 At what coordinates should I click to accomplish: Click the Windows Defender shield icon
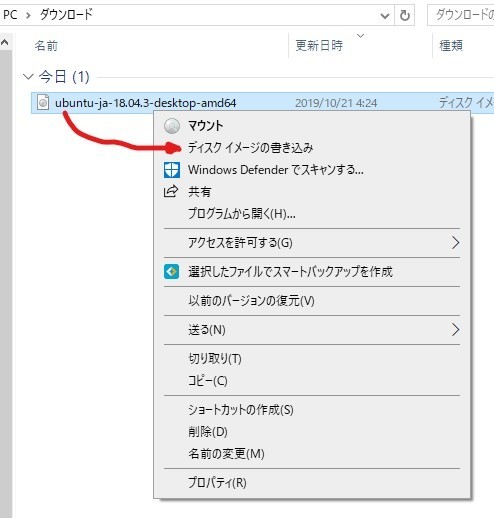(x=172, y=170)
